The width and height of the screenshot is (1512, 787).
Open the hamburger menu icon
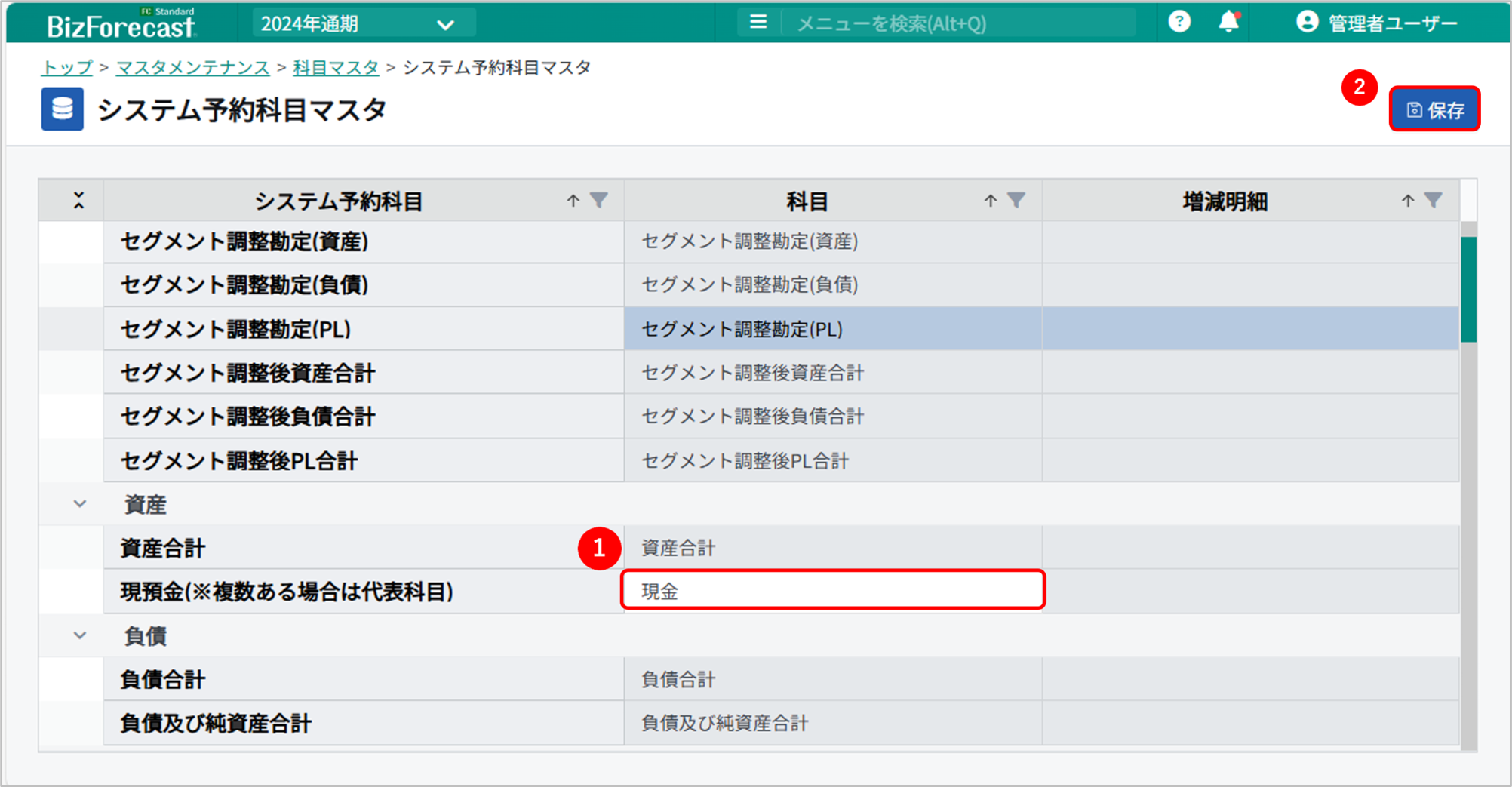pos(758,23)
